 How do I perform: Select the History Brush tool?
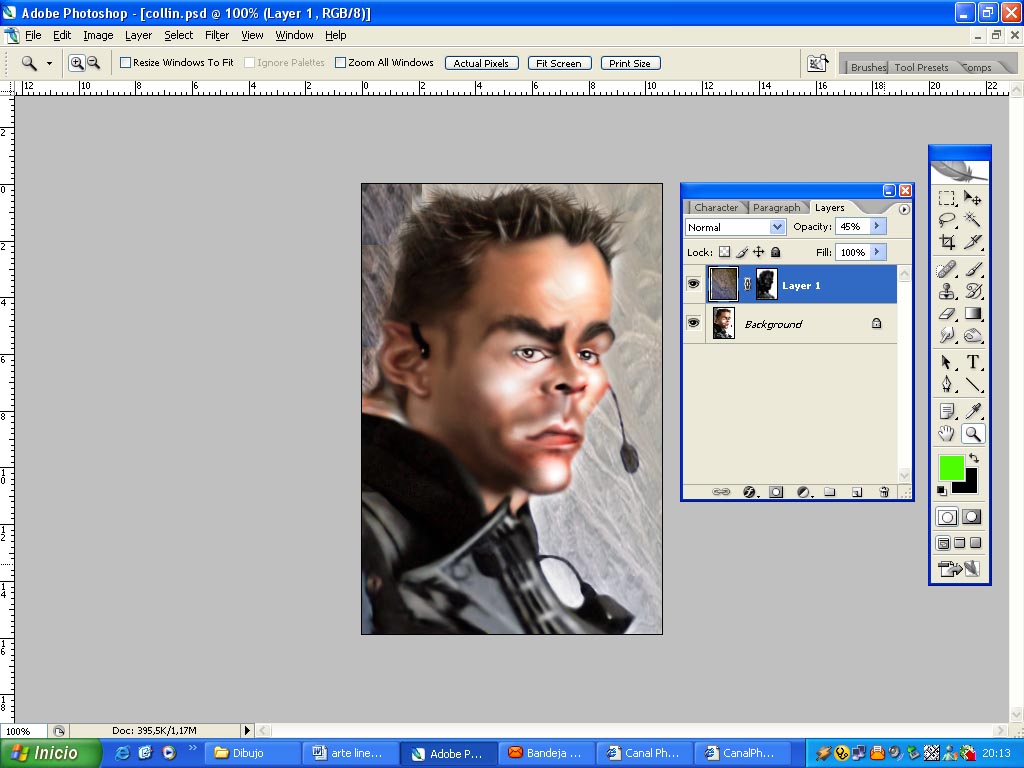(x=972, y=291)
